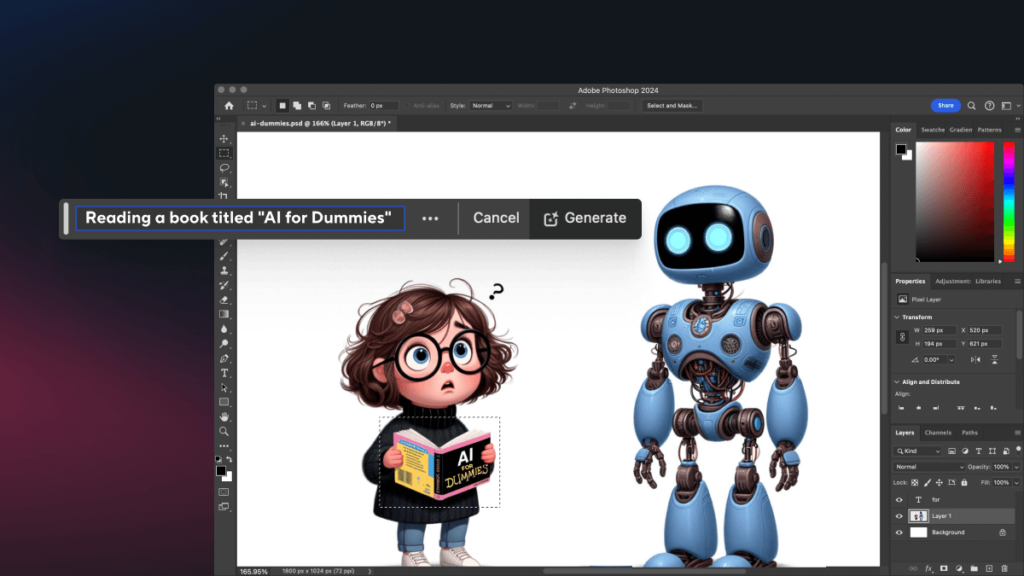1024x576 pixels.
Task: Switch to the Patterns tab
Action: 989,130
